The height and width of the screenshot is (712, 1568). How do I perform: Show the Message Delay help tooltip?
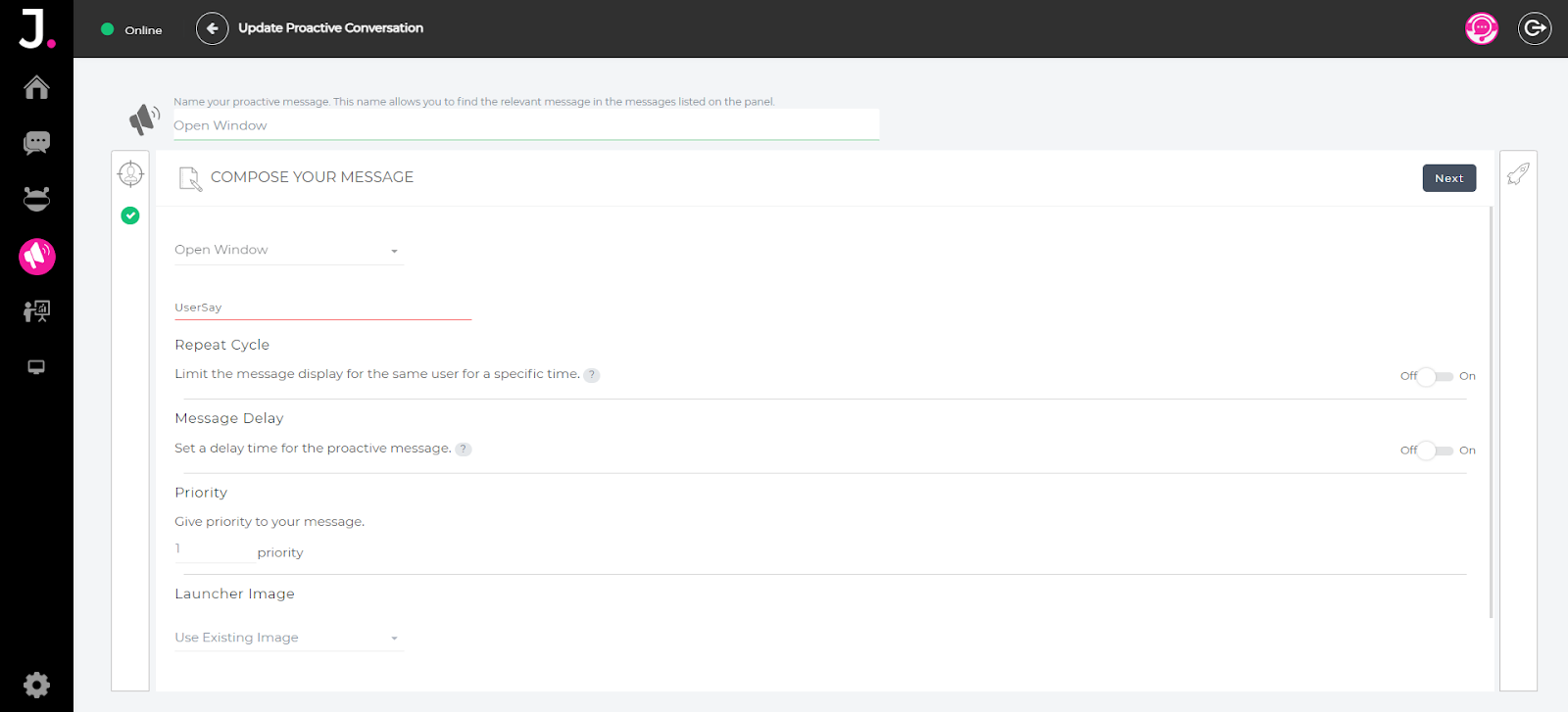click(x=464, y=450)
